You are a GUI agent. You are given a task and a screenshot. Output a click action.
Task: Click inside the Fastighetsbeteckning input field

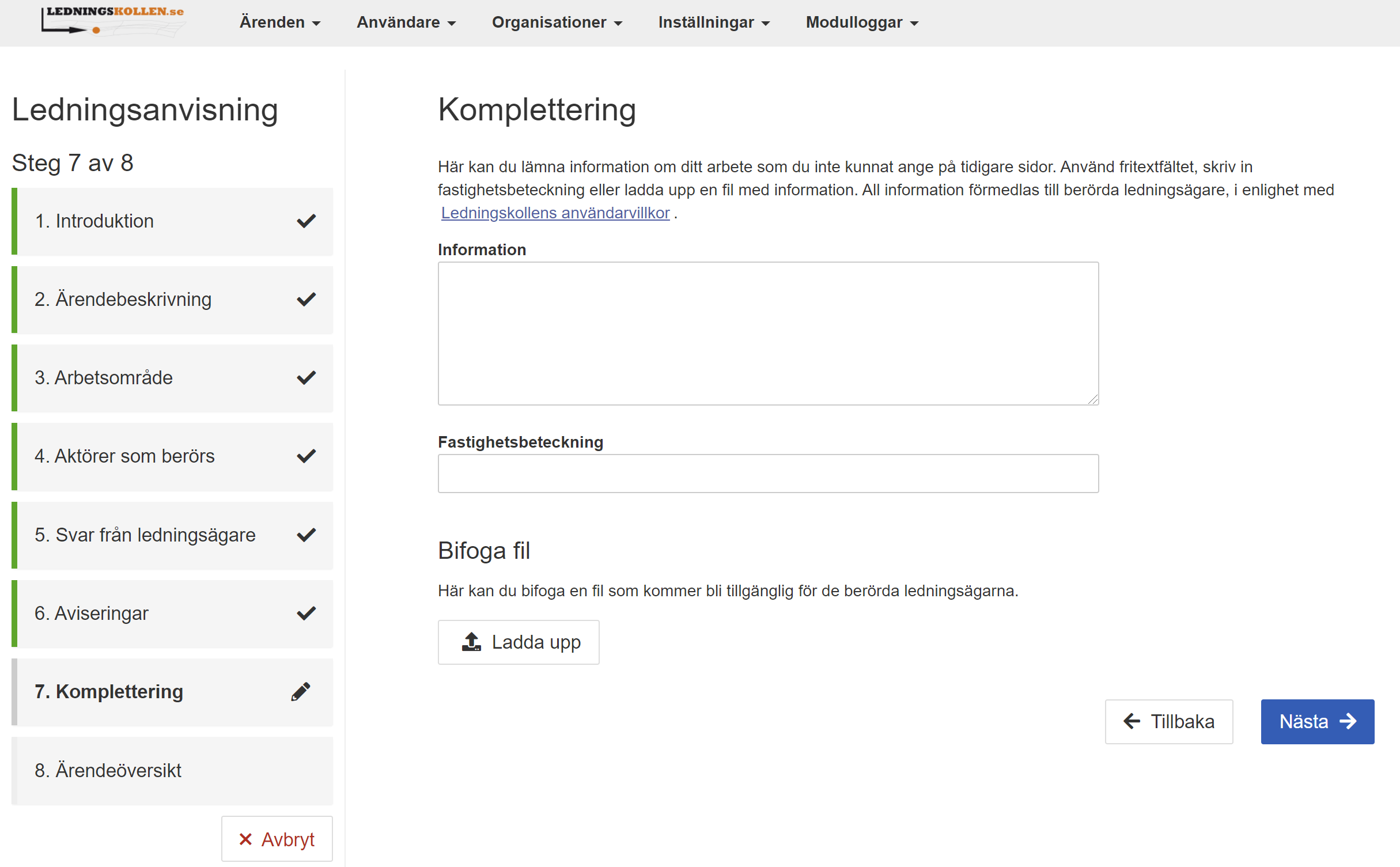coord(767,473)
